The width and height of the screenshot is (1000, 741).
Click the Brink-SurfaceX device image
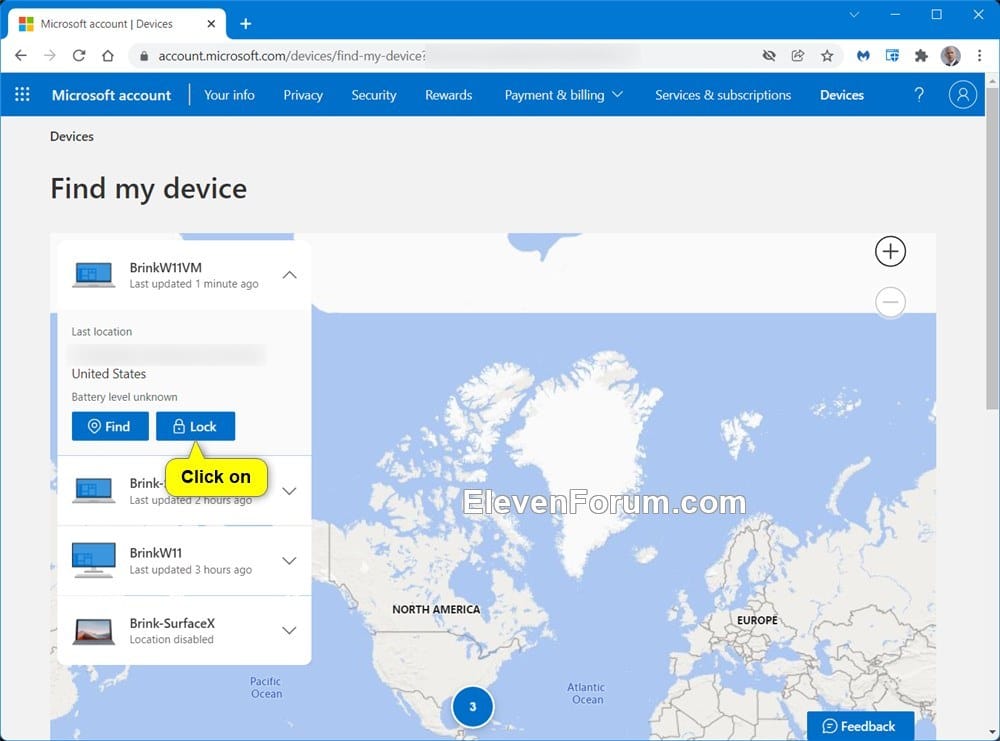tap(94, 631)
